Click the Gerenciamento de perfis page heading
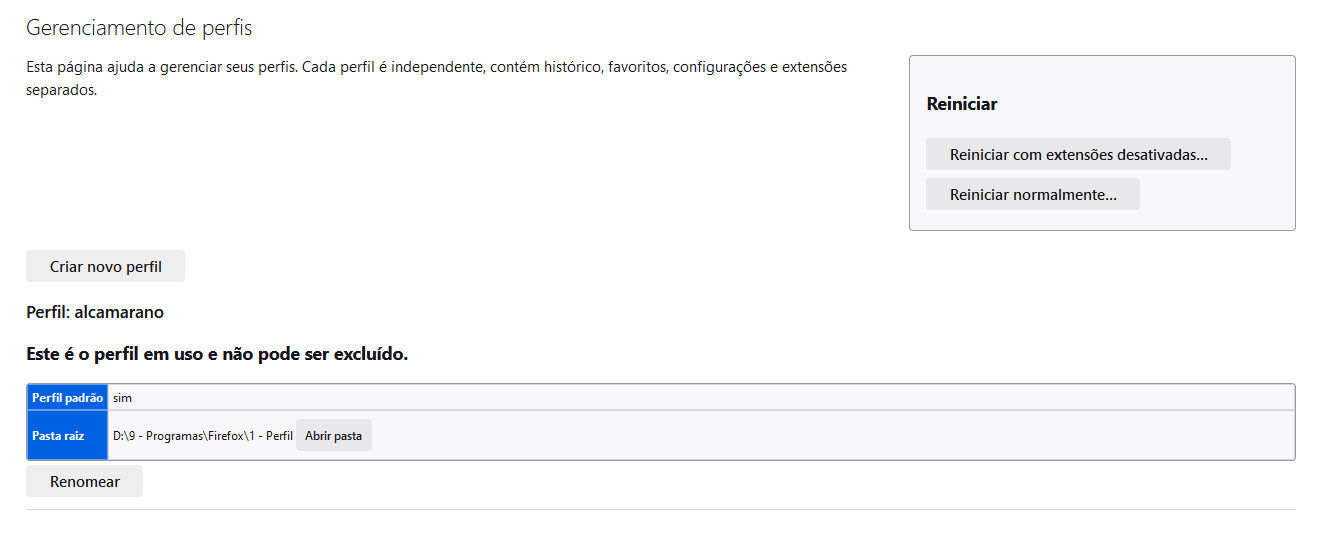 coord(139,28)
